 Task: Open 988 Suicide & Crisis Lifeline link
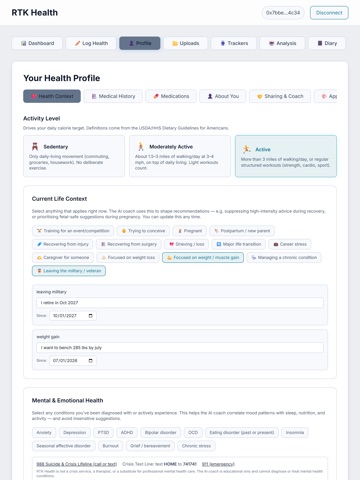[x=77, y=464]
